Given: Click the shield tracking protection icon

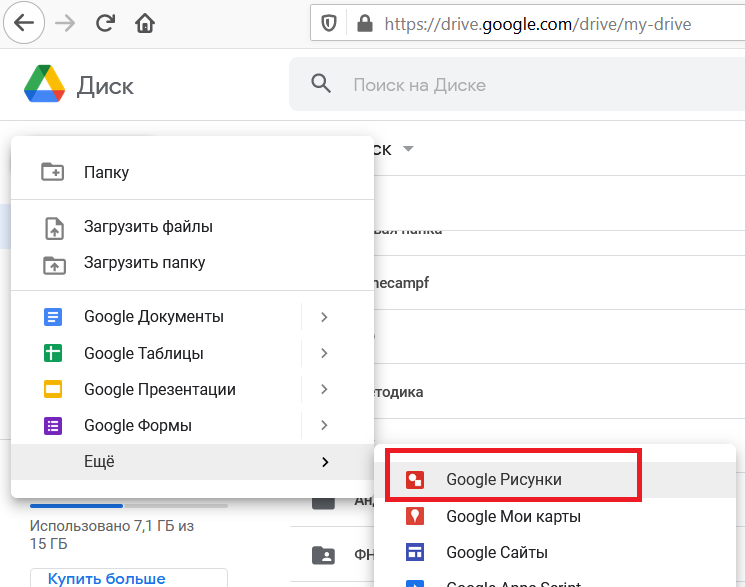Looking at the screenshot, I should tap(329, 23).
